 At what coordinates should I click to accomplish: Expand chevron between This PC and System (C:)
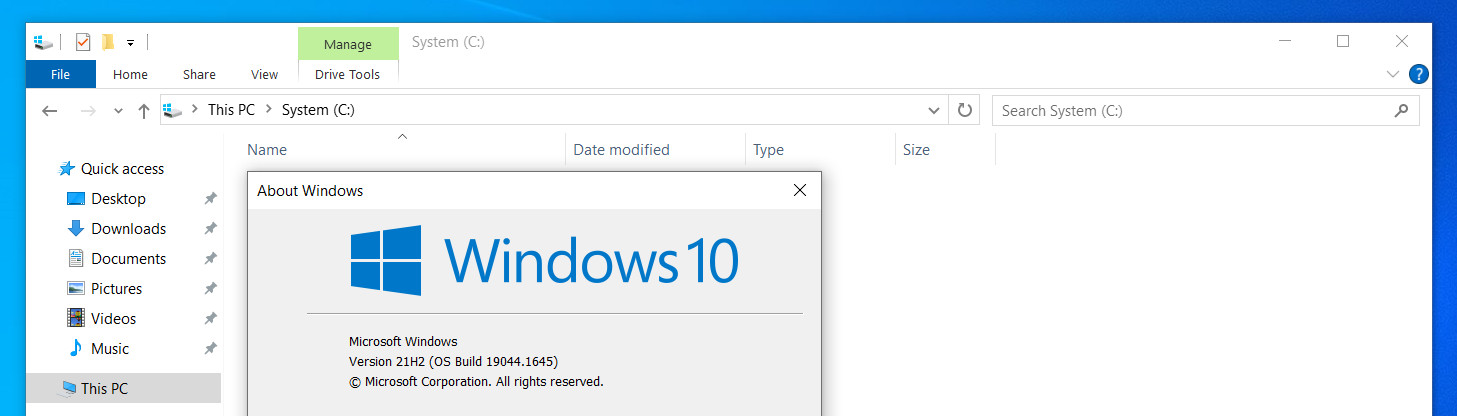click(x=268, y=110)
